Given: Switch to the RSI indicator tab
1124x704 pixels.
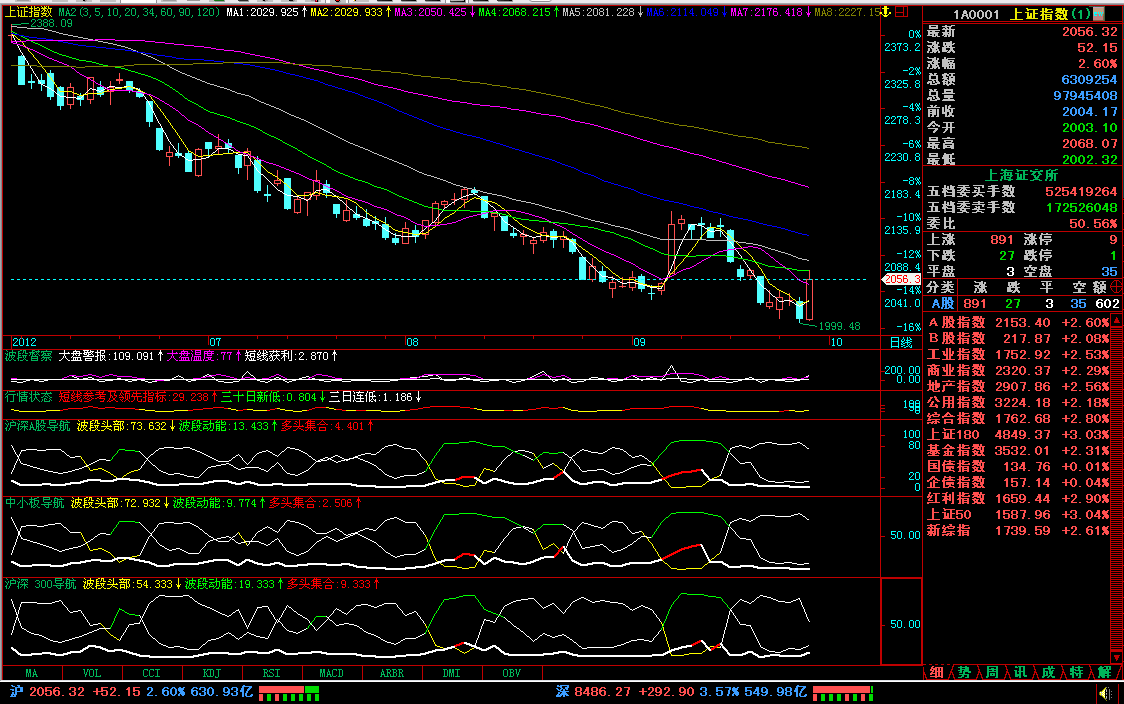Looking at the screenshot, I should [272, 673].
